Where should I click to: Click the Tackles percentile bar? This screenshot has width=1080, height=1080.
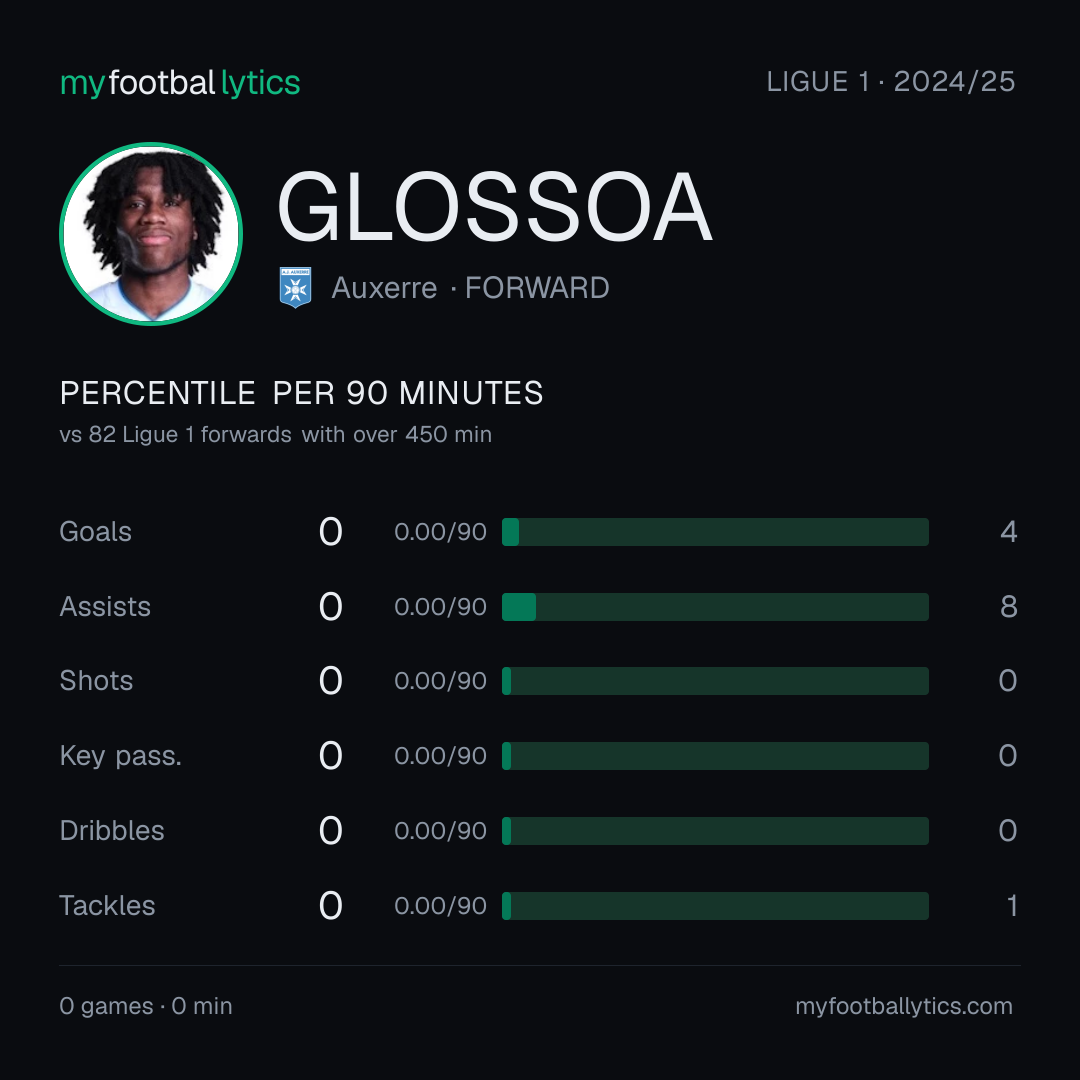point(715,906)
